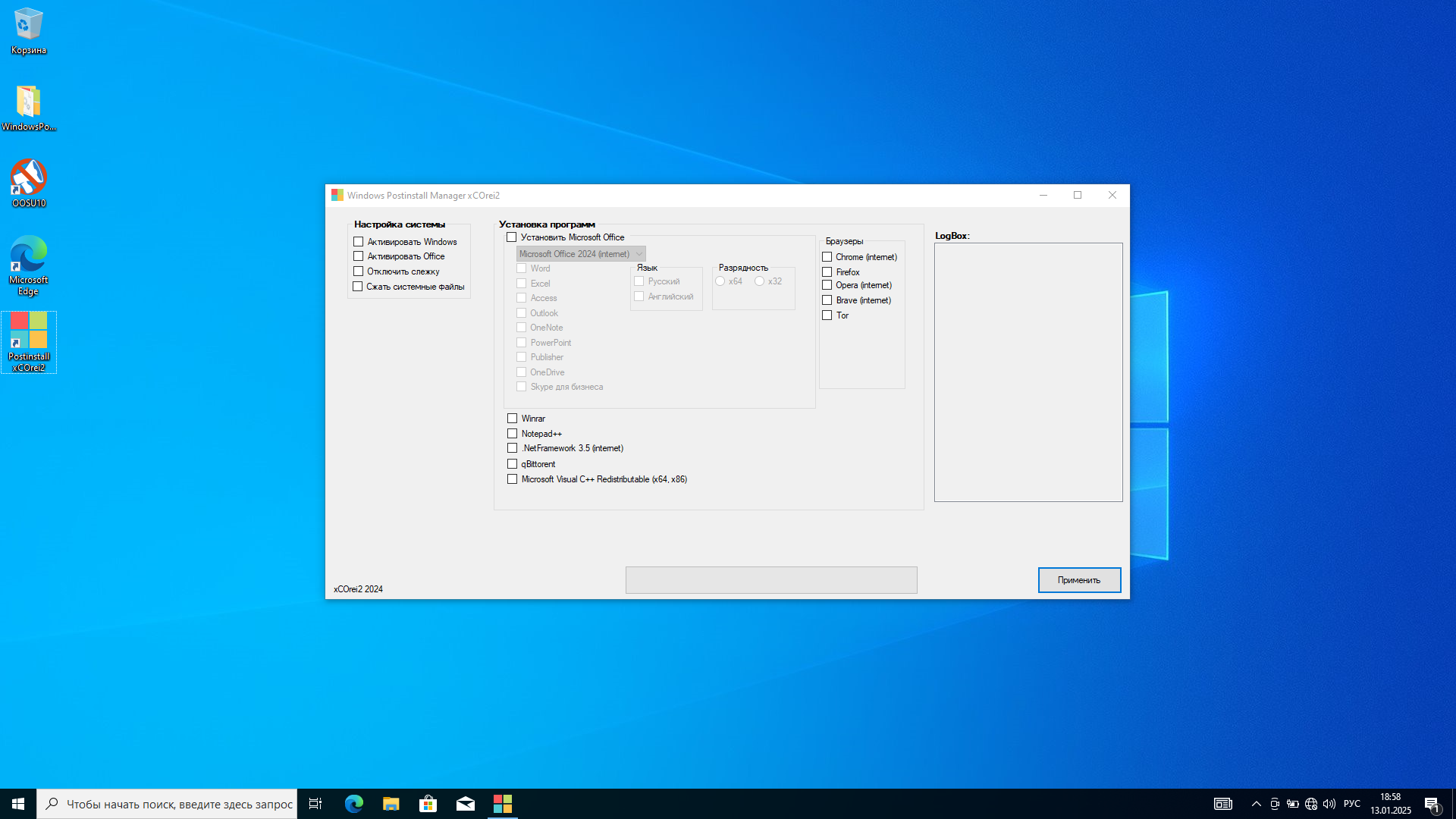Click the touch keyboard tray icon
Image resolution: width=1456 pixels, height=819 pixels.
point(1223,804)
